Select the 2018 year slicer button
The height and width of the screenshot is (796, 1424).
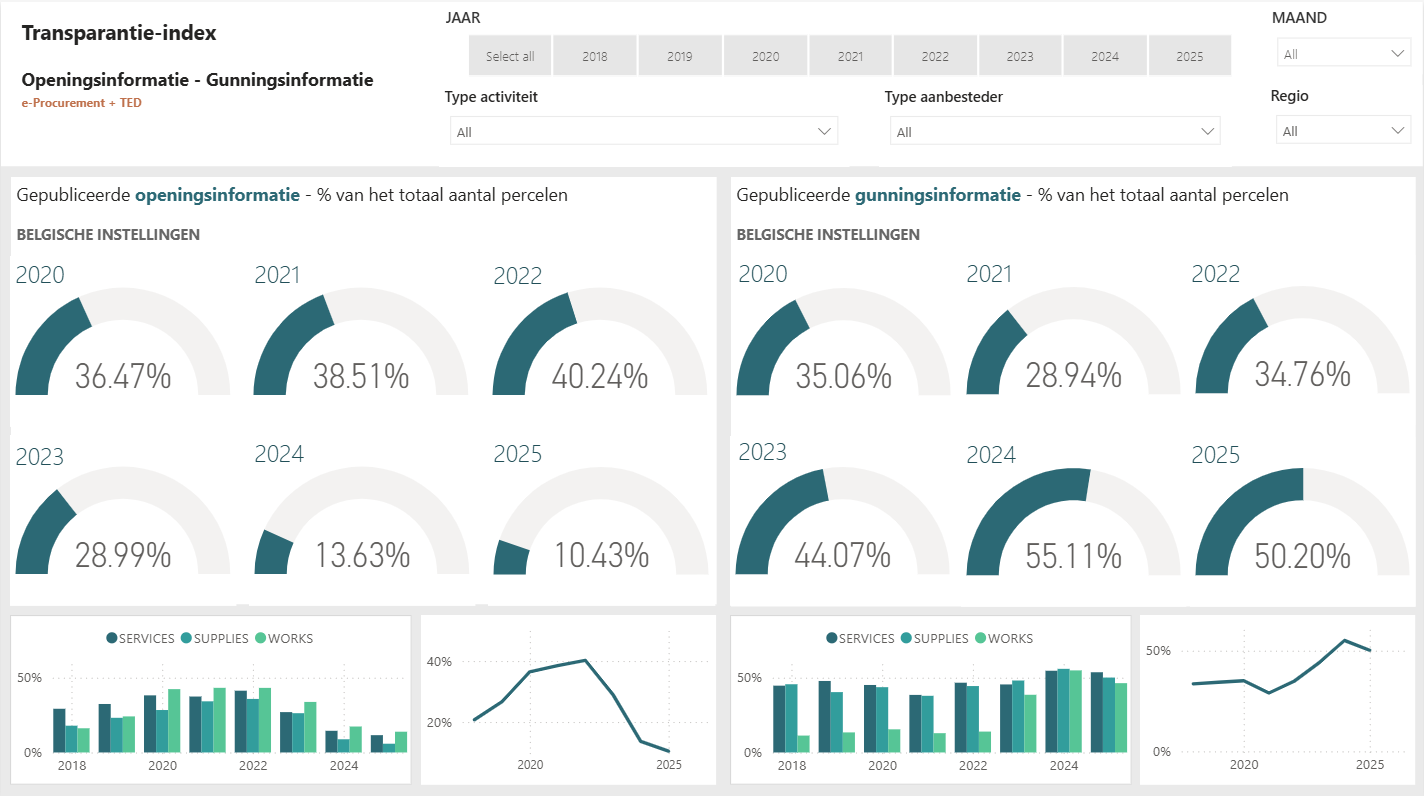[595, 56]
